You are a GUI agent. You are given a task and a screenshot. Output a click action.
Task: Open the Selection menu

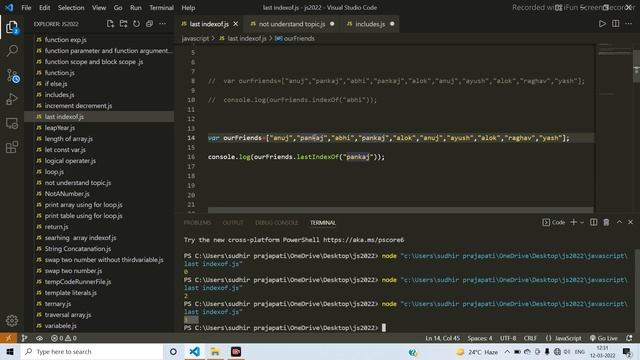coord(71,8)
